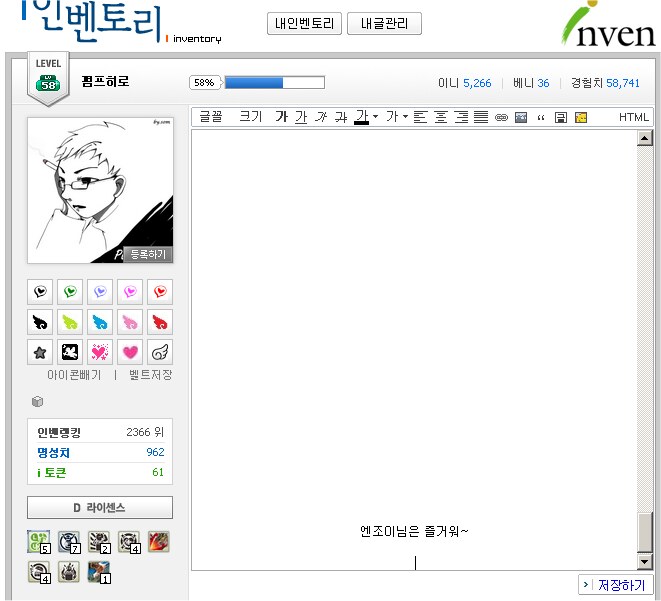661x601 pixels.
Task: Select the pink sparkling hearts icon
Action: [x=100, y=352]
